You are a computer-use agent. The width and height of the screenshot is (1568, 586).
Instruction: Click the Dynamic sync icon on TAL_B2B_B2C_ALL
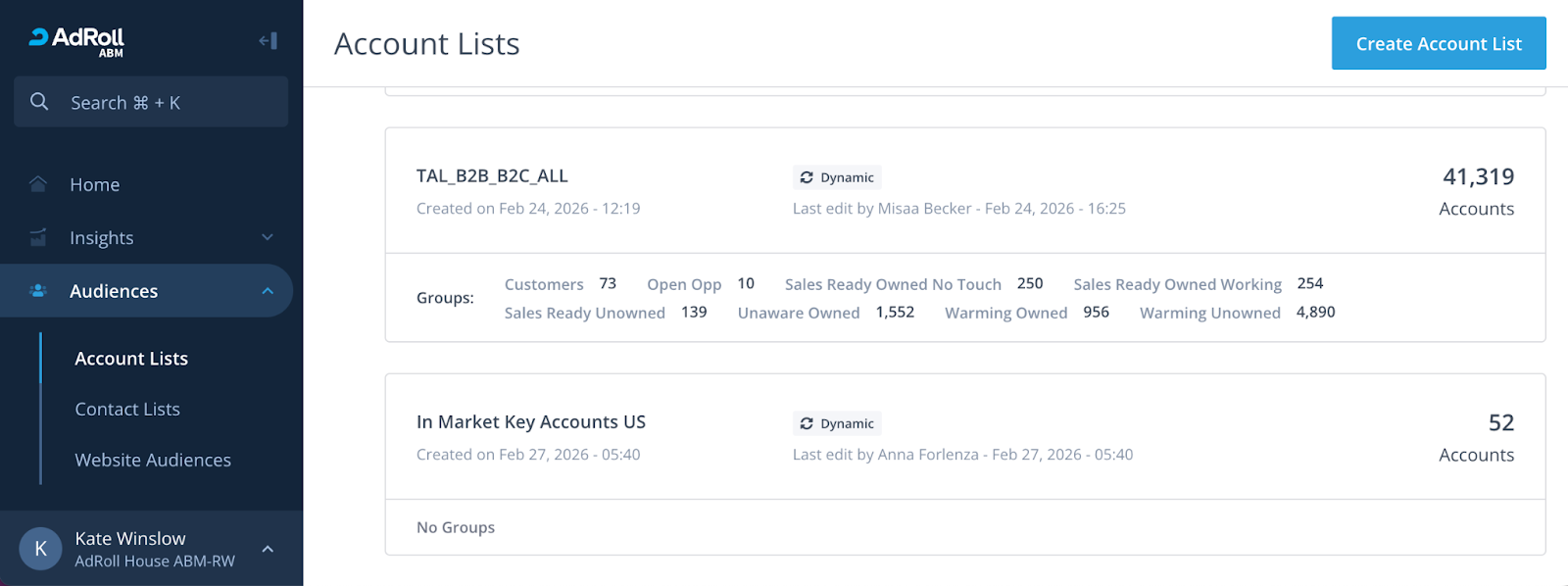click(807, 177)
